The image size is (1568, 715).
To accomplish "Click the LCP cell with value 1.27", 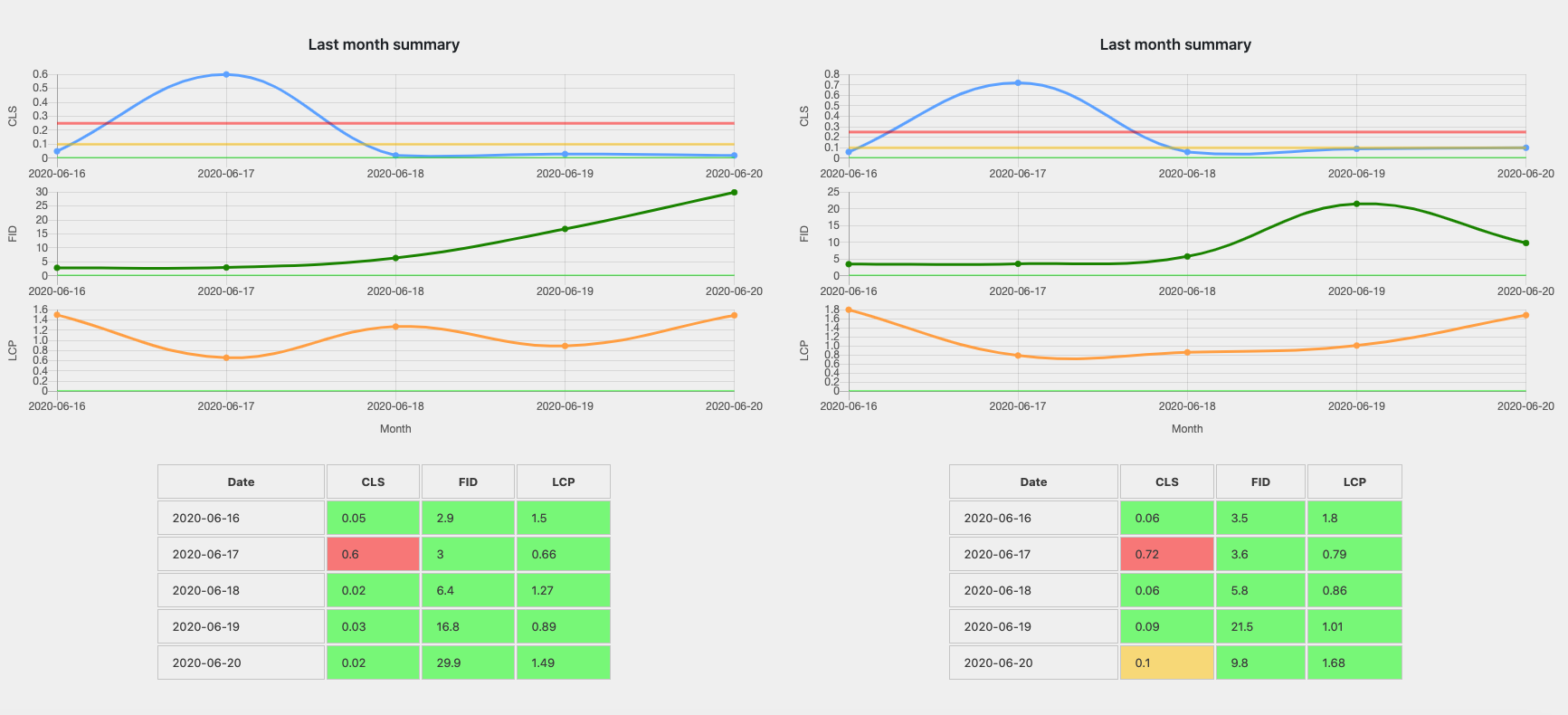I will tap(563, 590).
